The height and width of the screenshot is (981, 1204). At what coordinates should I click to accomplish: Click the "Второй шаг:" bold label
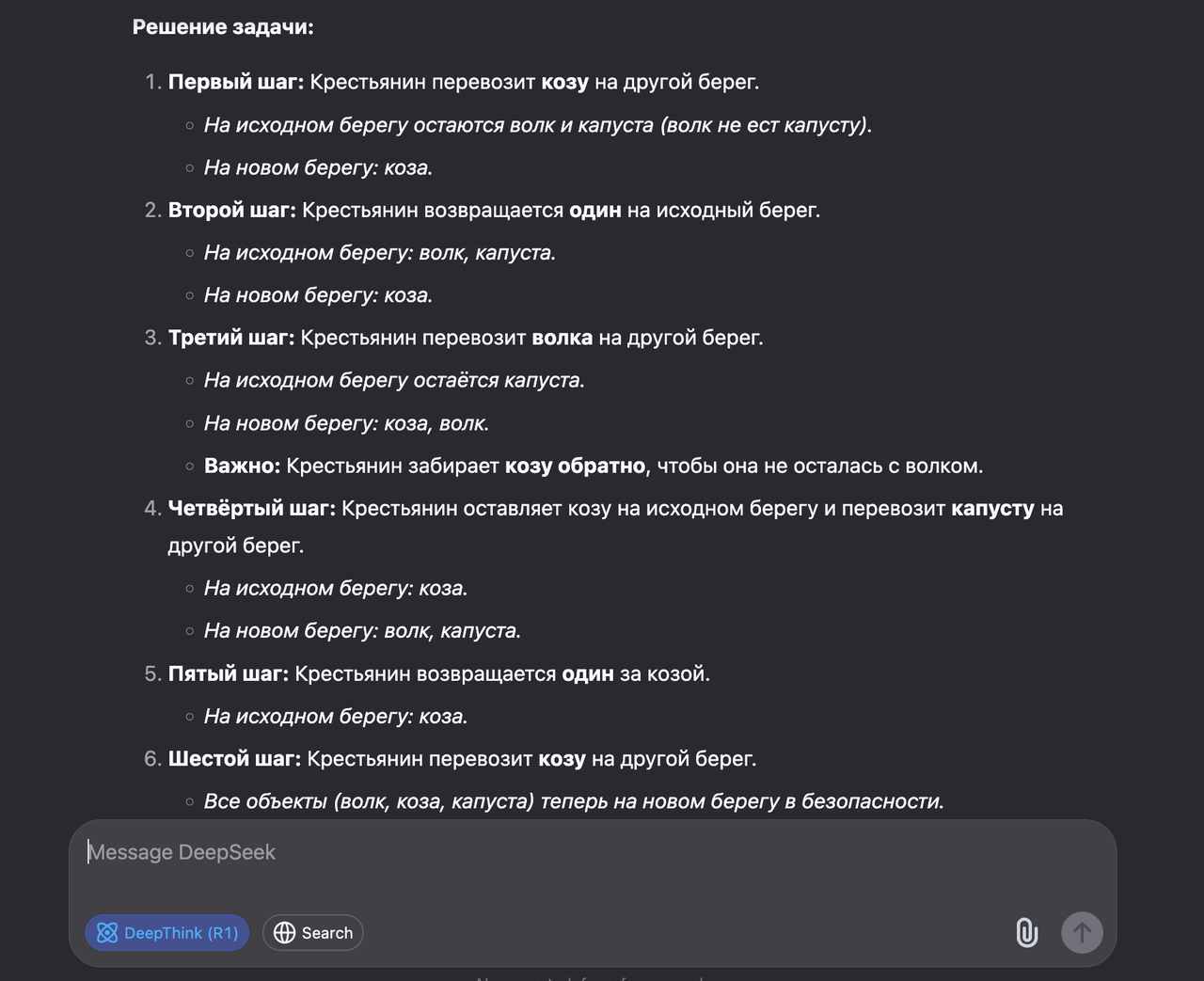point(232,210)
